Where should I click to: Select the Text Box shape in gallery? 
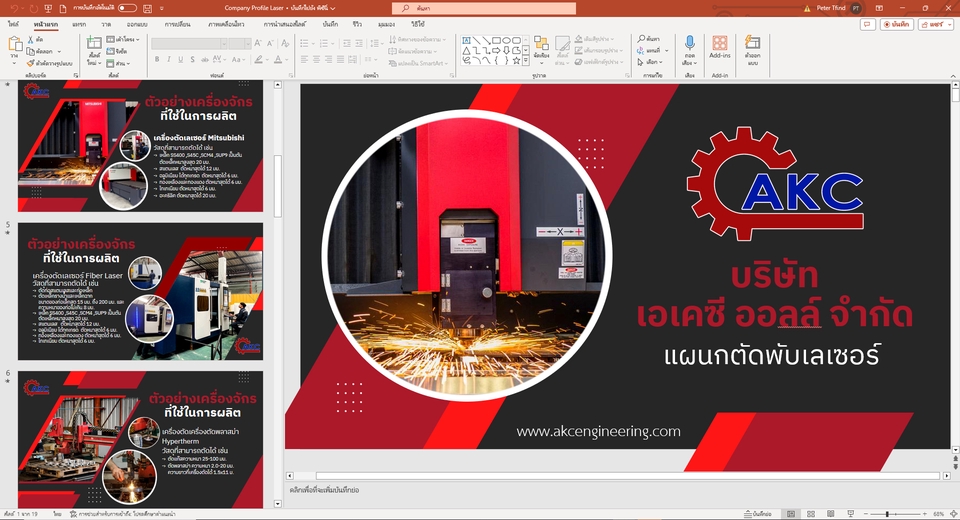point(467,40)
